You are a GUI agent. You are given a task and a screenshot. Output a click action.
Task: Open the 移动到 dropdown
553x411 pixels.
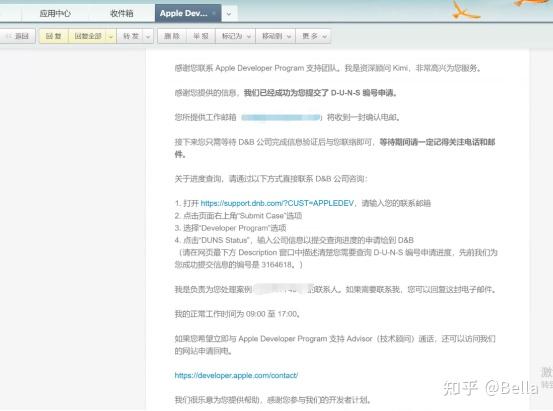coord(276,36)
